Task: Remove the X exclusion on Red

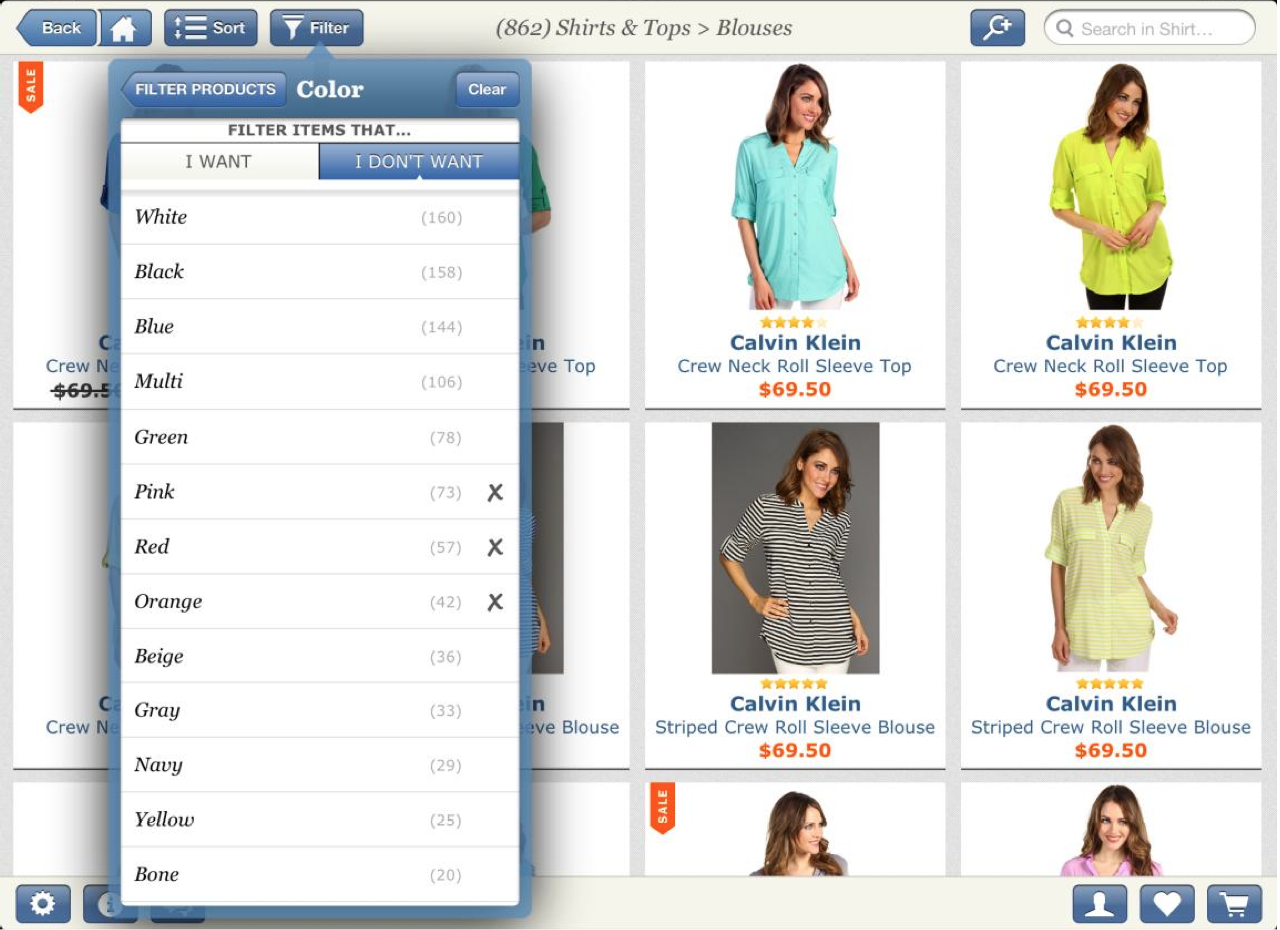Action: click(495, 547)
